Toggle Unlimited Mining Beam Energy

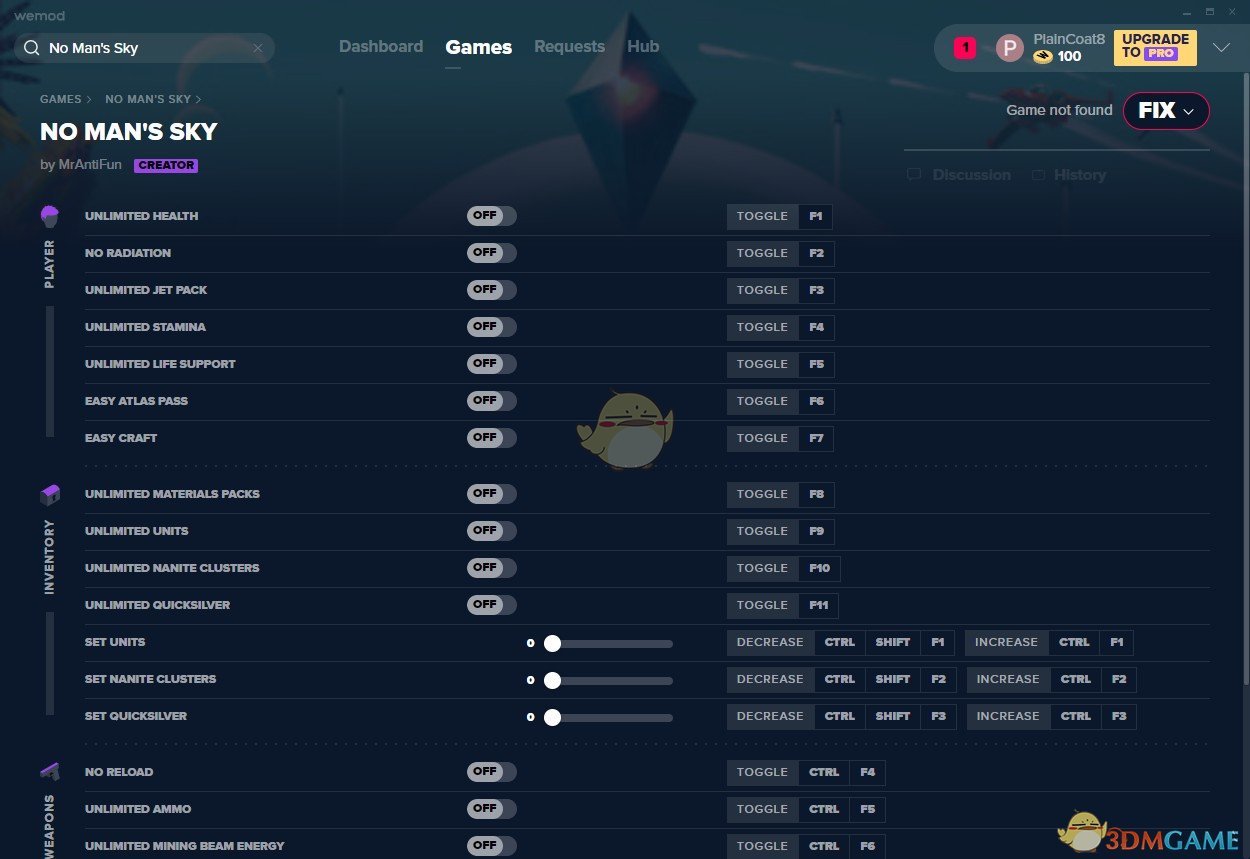(492, 846)
